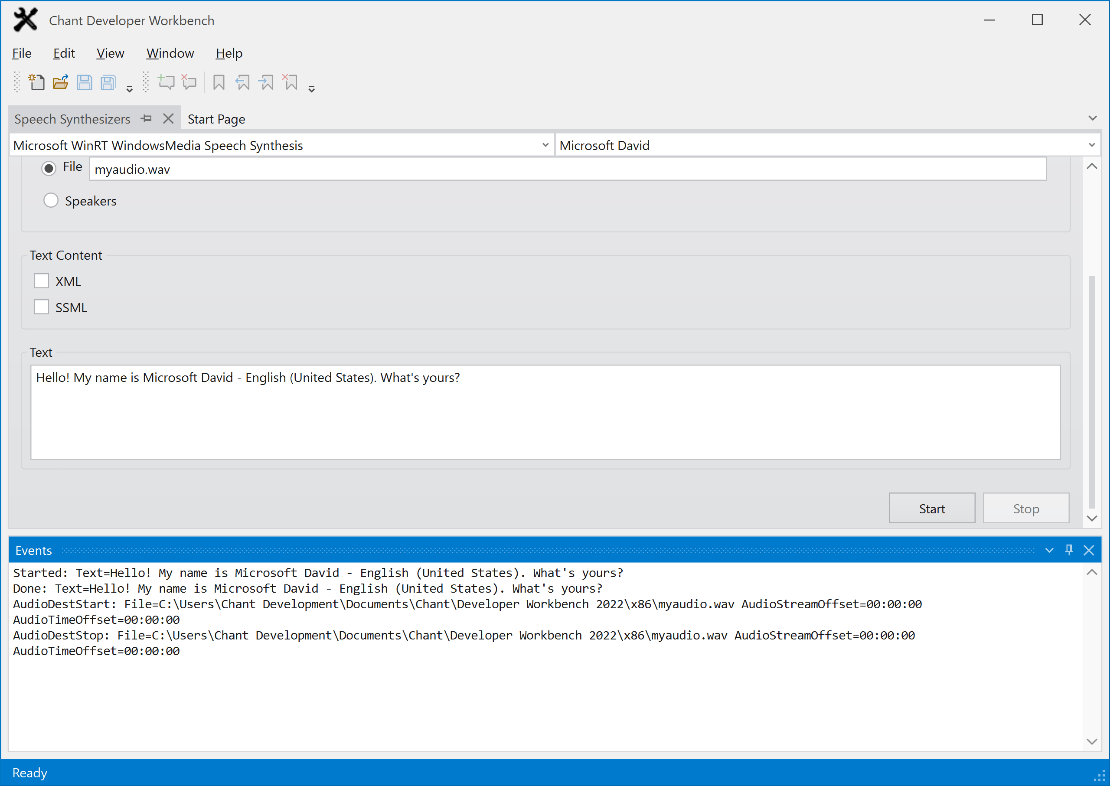Open the Window menu
The width and height of the screenshot is (1110, 786).
click(x=170, y=53)
